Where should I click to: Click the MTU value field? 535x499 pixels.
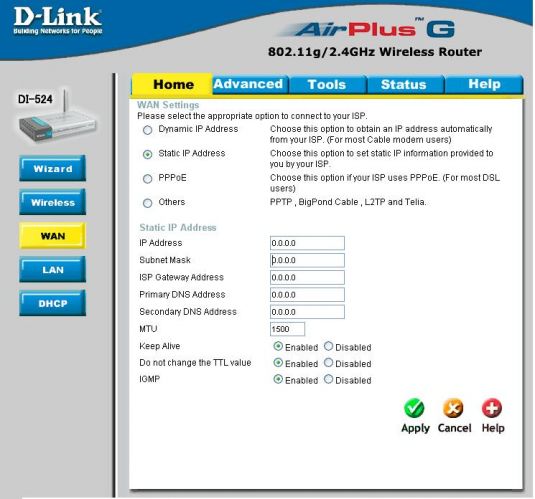click(287, 329)
